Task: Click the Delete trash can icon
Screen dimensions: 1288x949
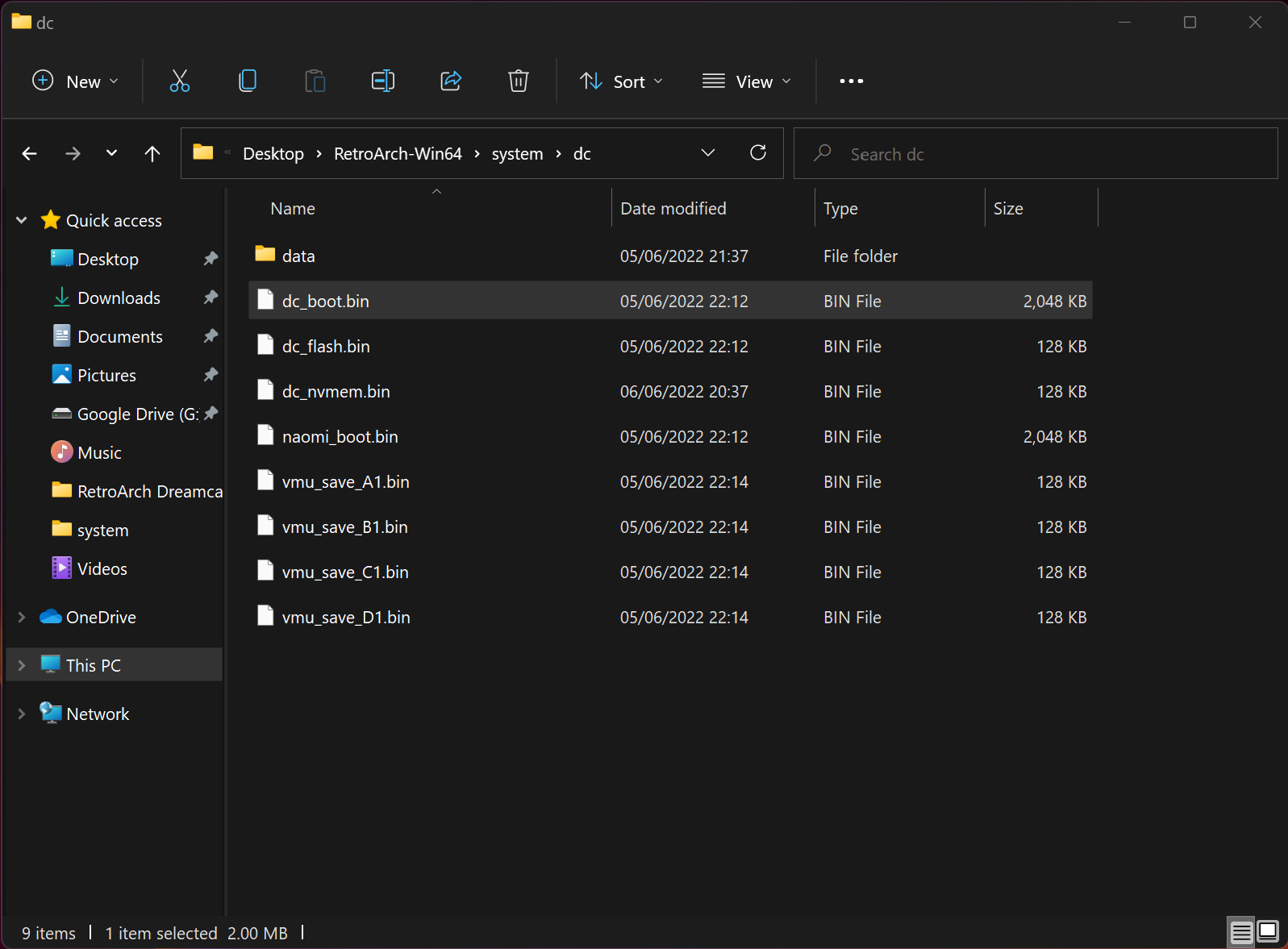Action: coord(519,81)
